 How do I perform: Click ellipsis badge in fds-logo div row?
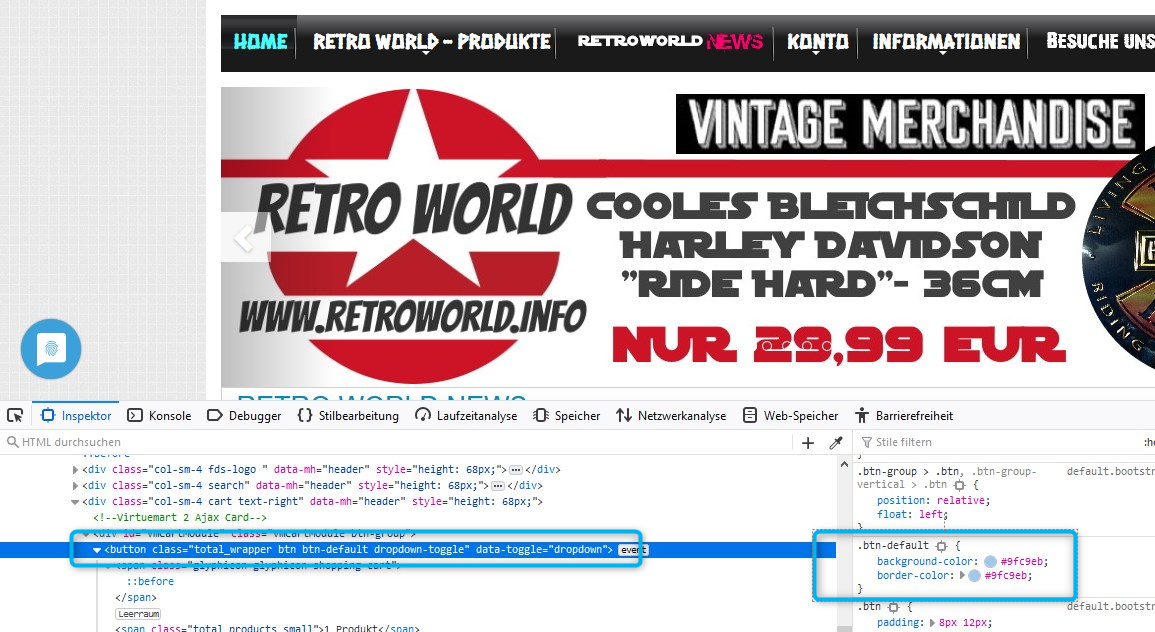pos(516,469)
